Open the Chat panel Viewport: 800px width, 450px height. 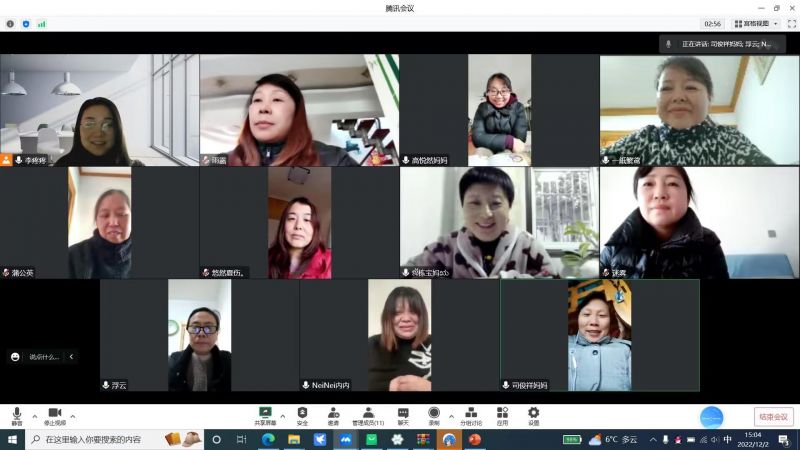click(403, 414)
